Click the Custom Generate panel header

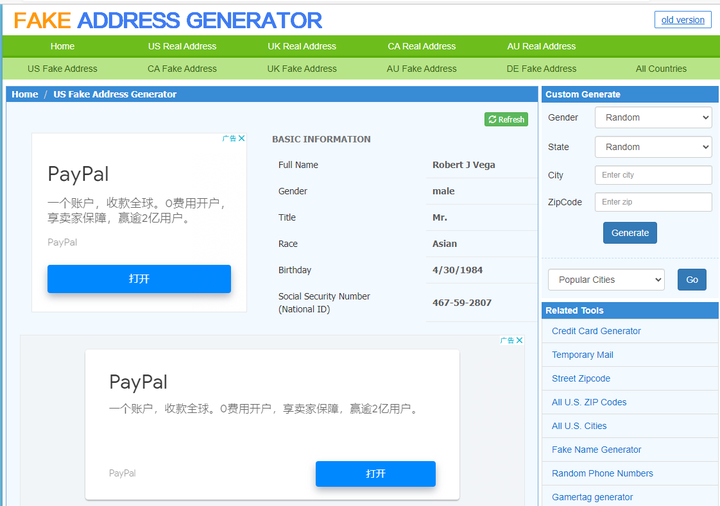coord(630,94)
